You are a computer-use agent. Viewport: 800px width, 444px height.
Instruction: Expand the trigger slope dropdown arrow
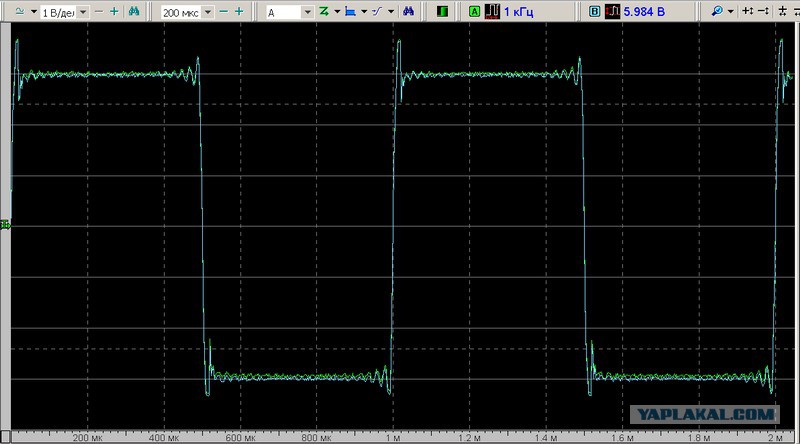tap(391, 11)
